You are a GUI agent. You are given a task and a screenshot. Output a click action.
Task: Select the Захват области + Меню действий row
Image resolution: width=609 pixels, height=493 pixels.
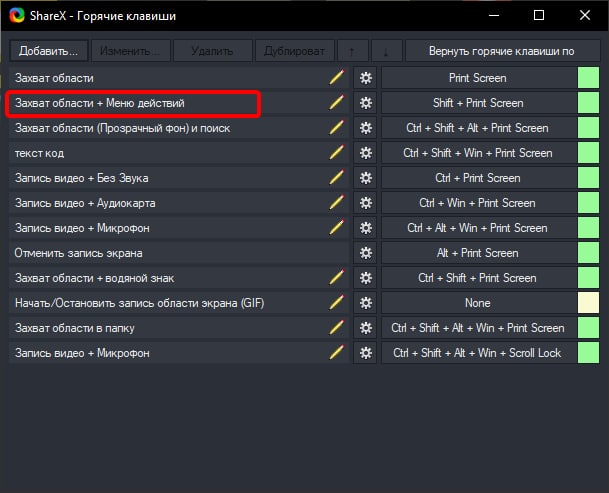pyautogui.click(x=179, y=103)
